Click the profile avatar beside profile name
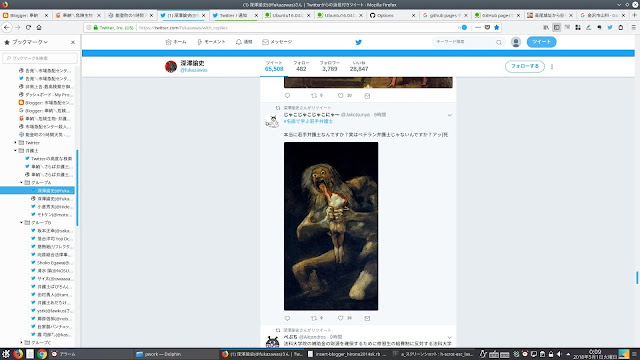 coord(171,66)
